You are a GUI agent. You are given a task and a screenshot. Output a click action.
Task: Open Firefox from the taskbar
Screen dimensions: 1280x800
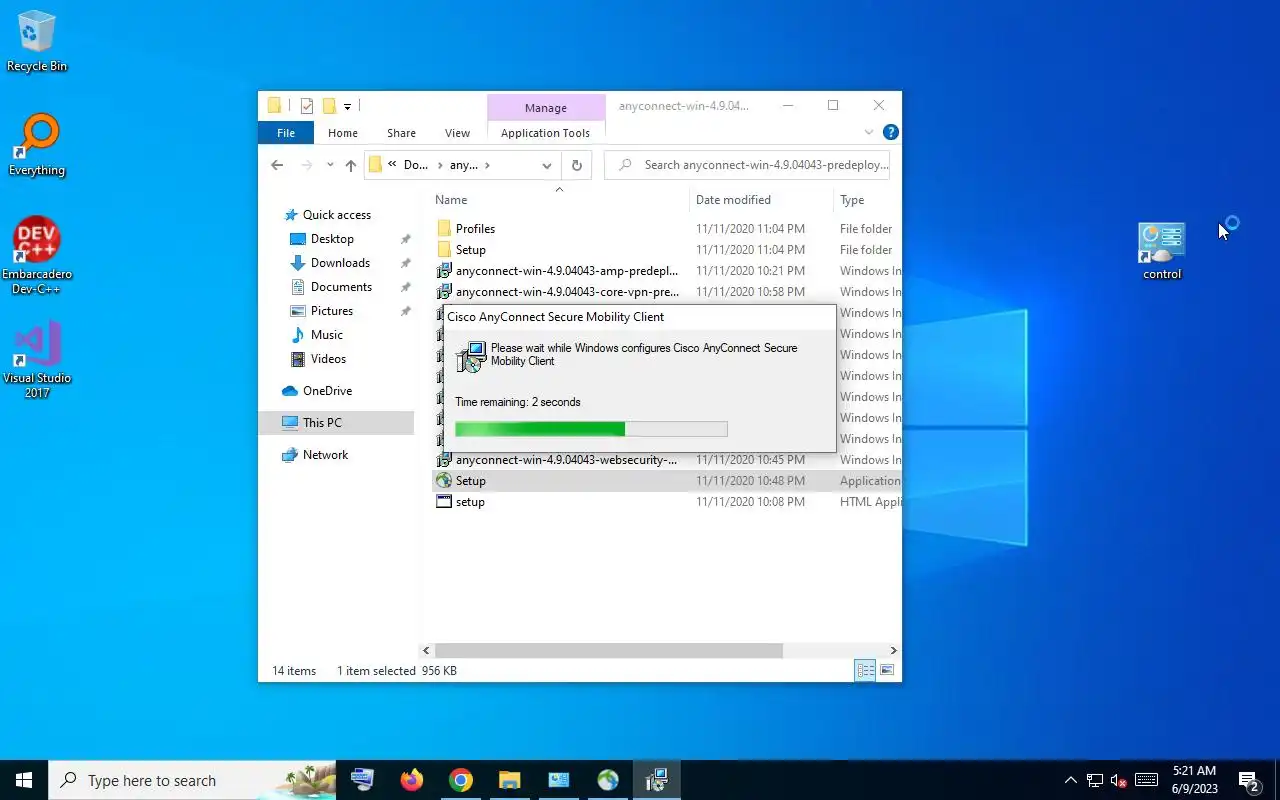(x=412, y=780)
